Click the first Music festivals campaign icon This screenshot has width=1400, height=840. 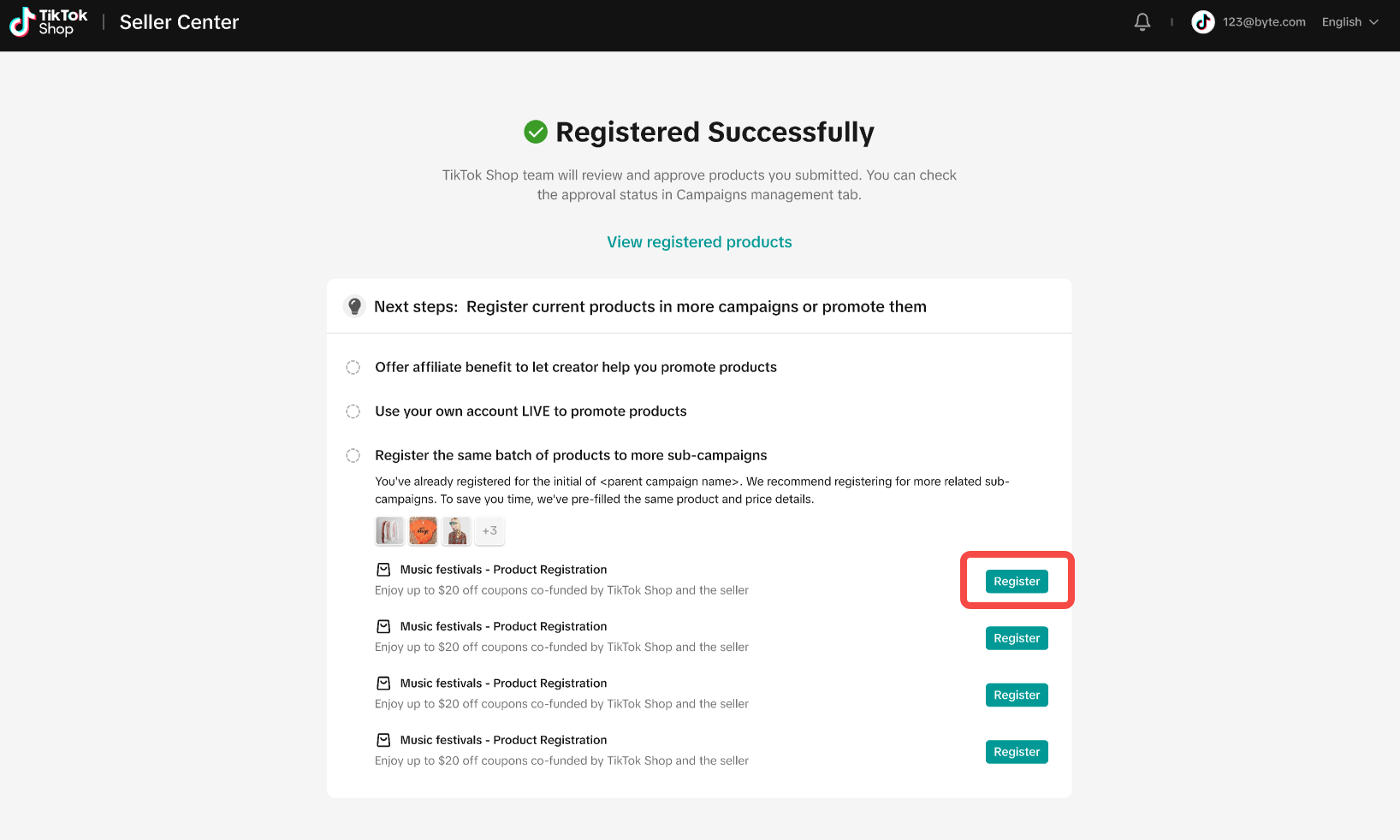pyautogui.click(x=384, y=570)
